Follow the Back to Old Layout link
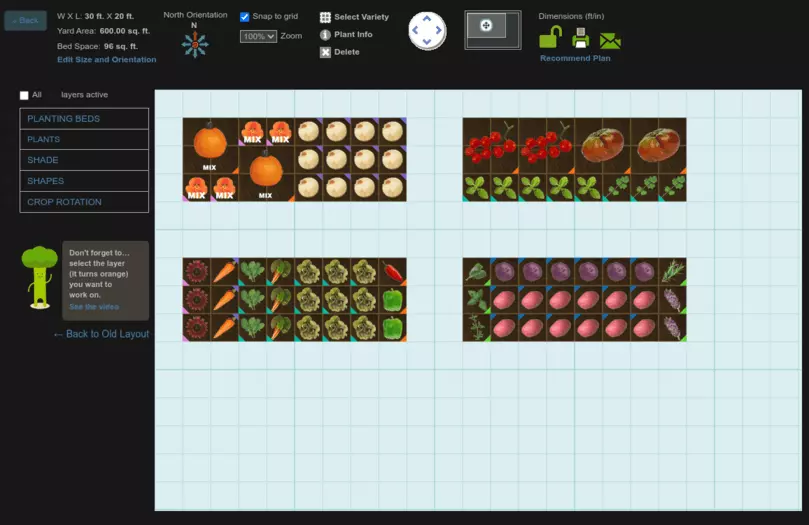The width and height of the screenshot is (809, 525). pos(101,334)
